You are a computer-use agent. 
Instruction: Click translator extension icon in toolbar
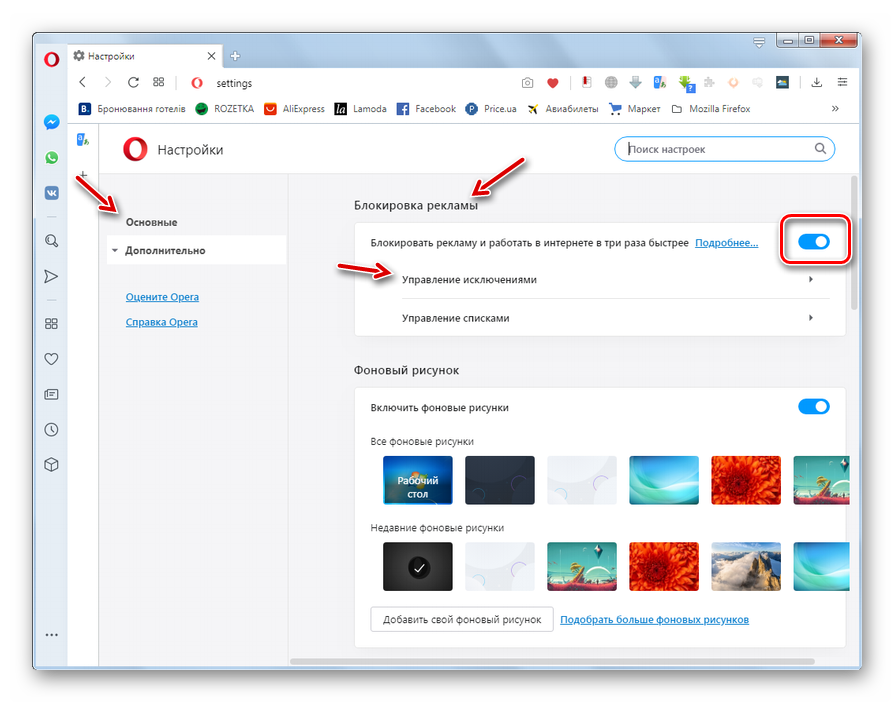660,83
